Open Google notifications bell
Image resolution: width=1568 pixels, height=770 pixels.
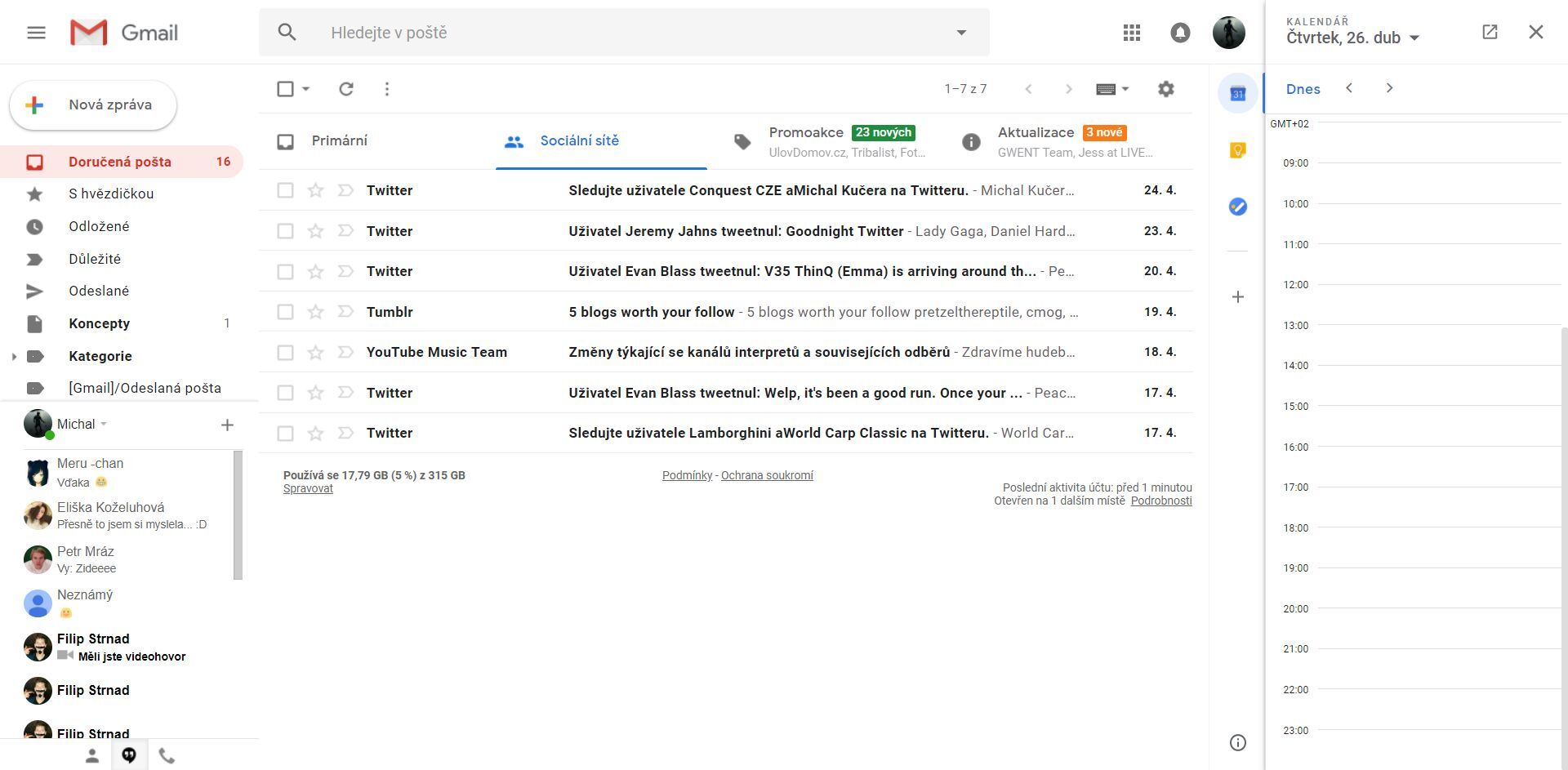(x=1179, y=32)
